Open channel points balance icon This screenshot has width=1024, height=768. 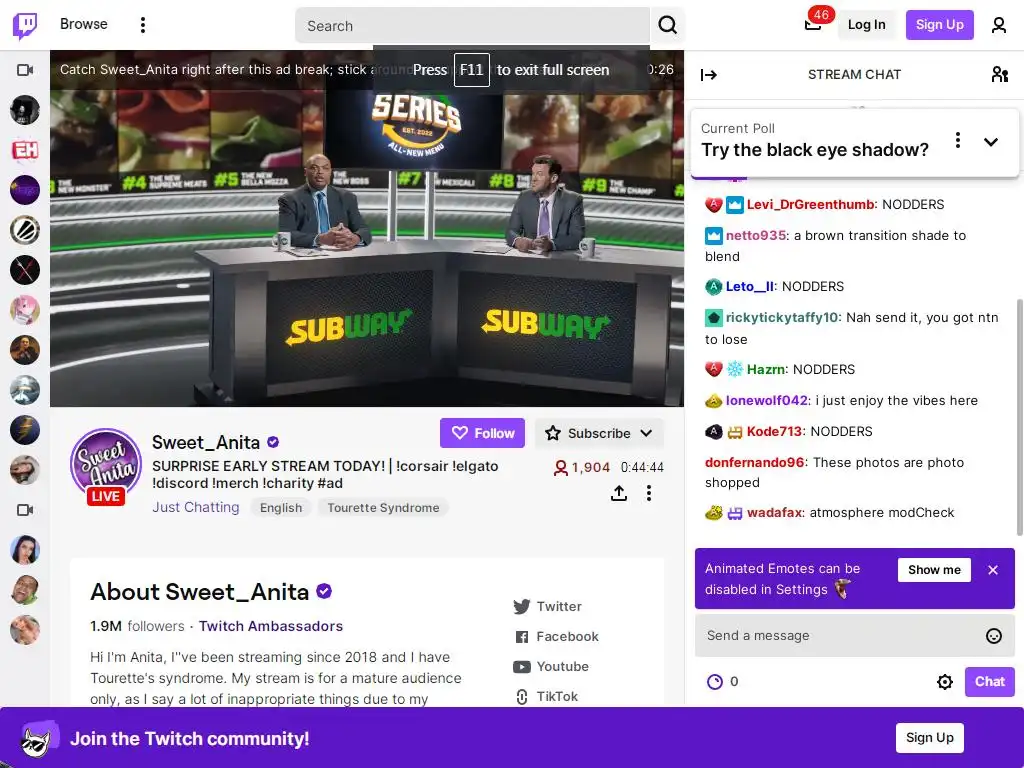pyautogui.click(x=715, y=682)
